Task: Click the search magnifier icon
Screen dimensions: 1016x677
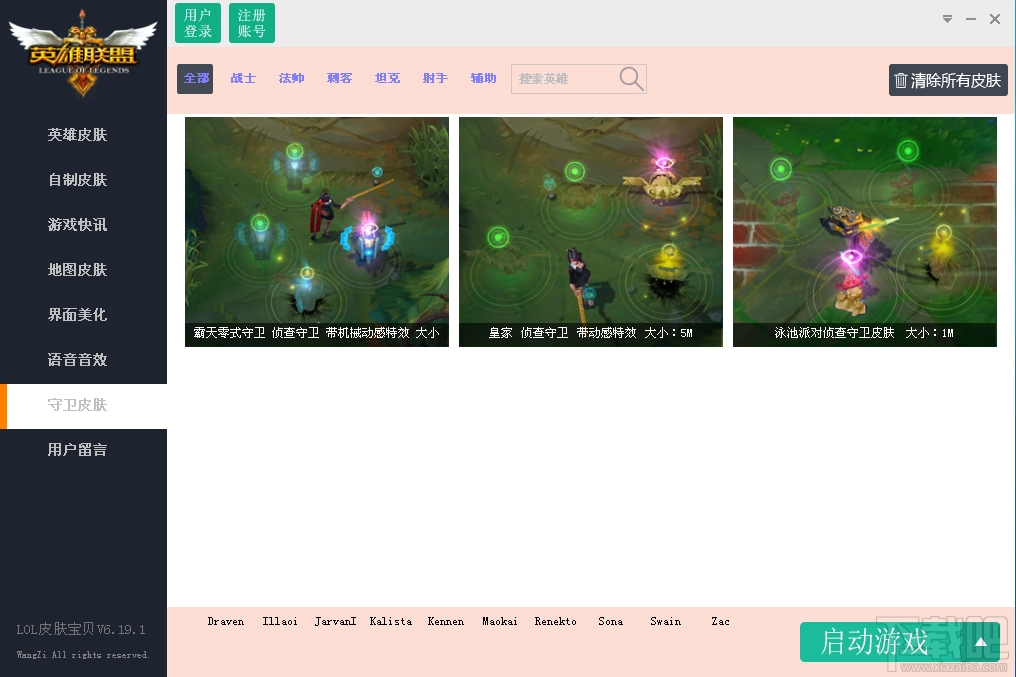Action: (x=631, y=78)
